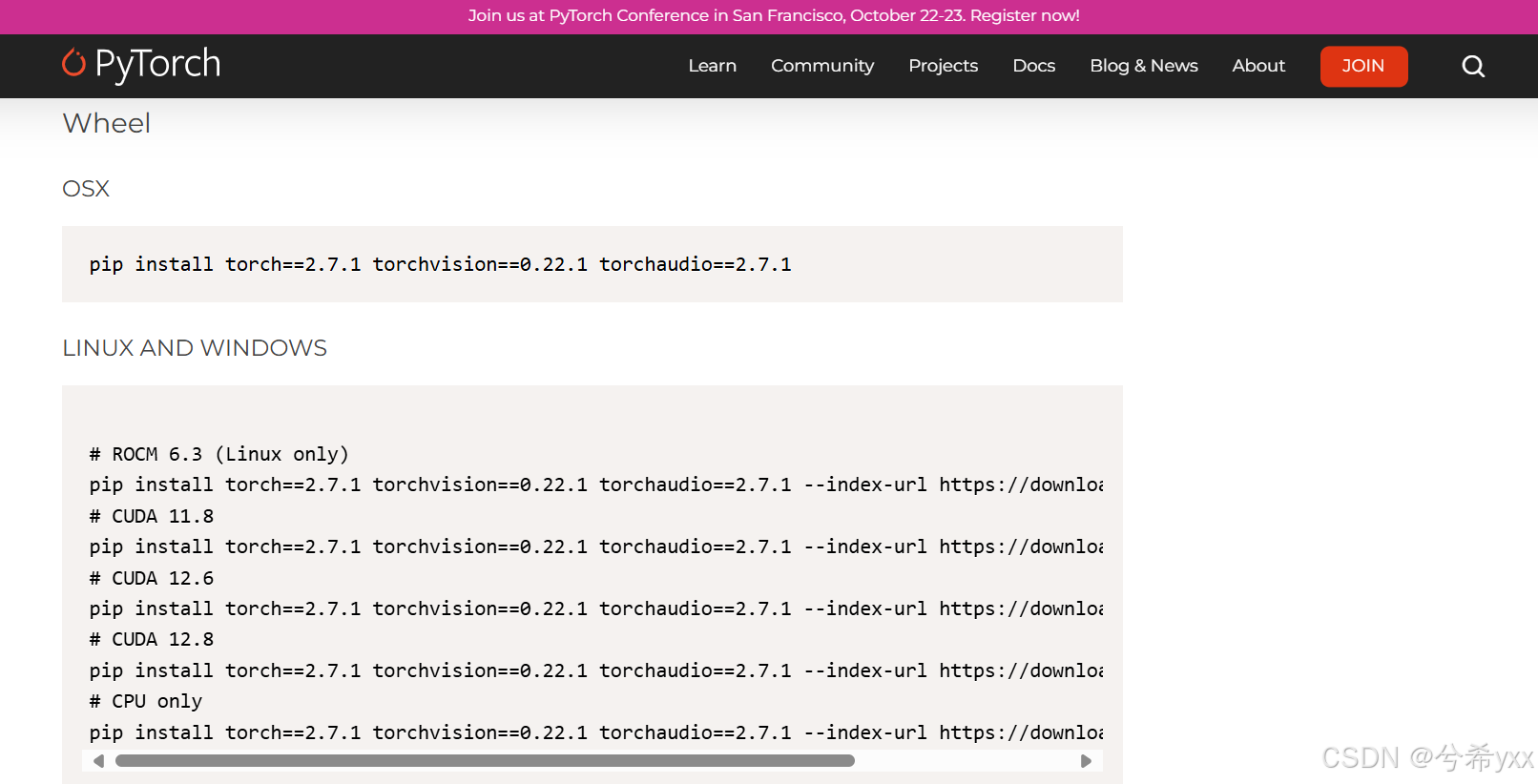Viewport: 1538px width, 784px height.
Task: Click the OSX heading
Action: pos(86,189)
